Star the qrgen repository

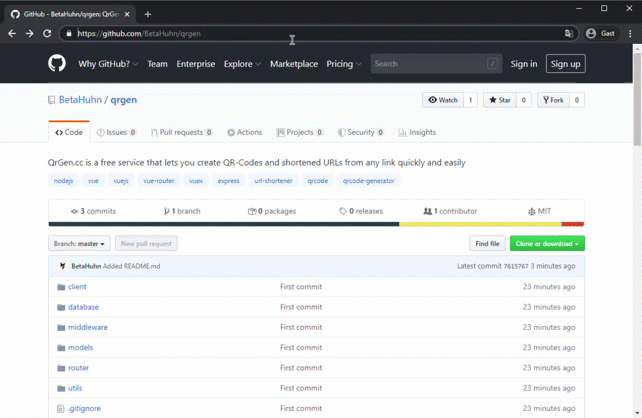coord(500,100)
